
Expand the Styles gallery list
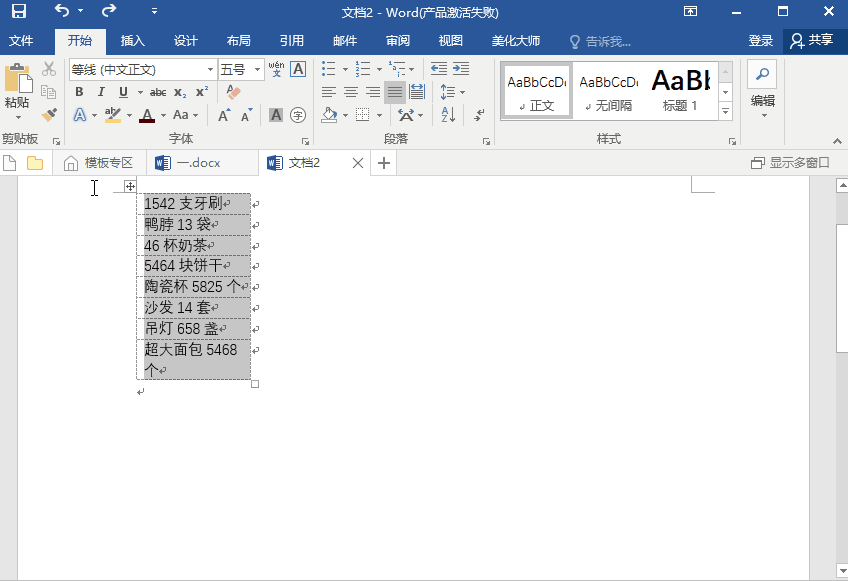click(726, 113)
